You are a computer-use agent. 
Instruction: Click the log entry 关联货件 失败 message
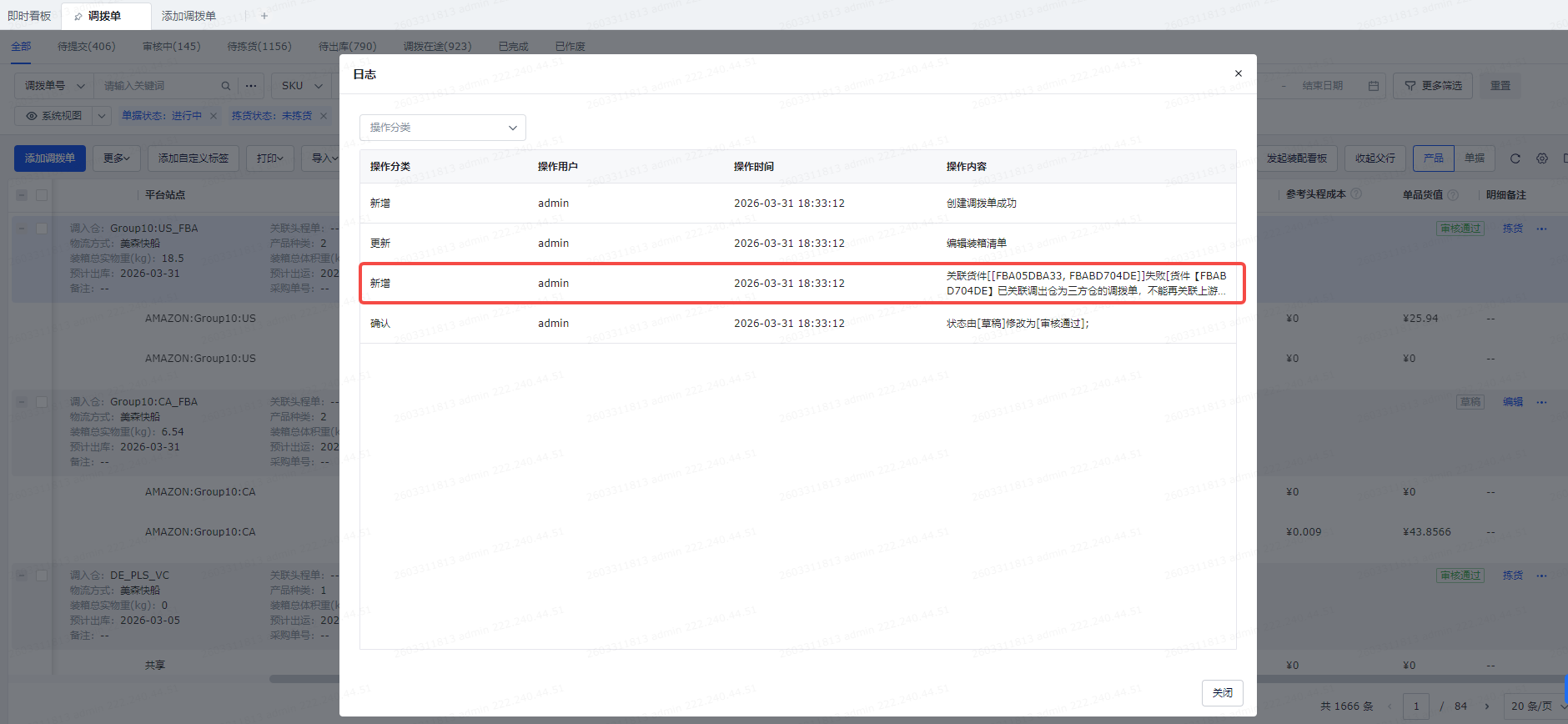(x=1086, y=284)
